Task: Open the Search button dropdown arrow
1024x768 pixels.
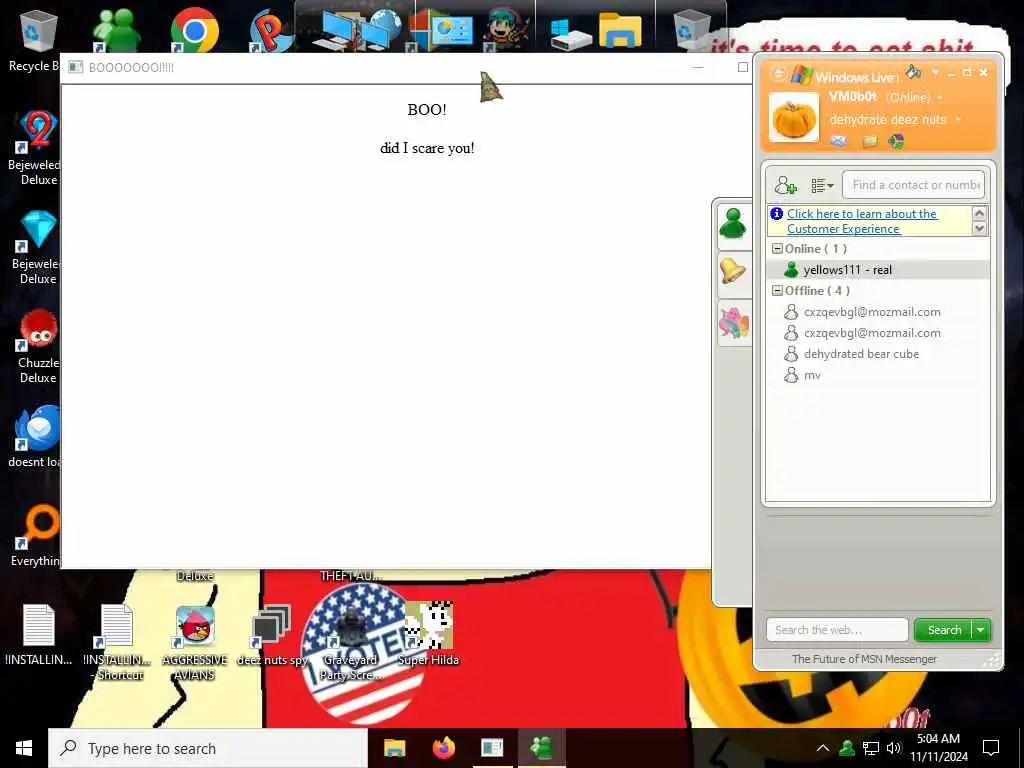Action: click(980, 630)
